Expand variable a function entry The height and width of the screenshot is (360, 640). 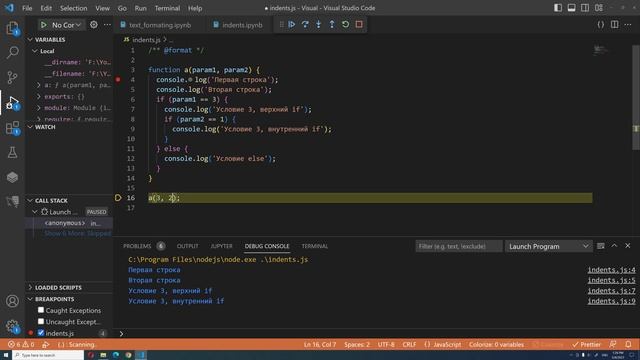[x=38, y=85]
